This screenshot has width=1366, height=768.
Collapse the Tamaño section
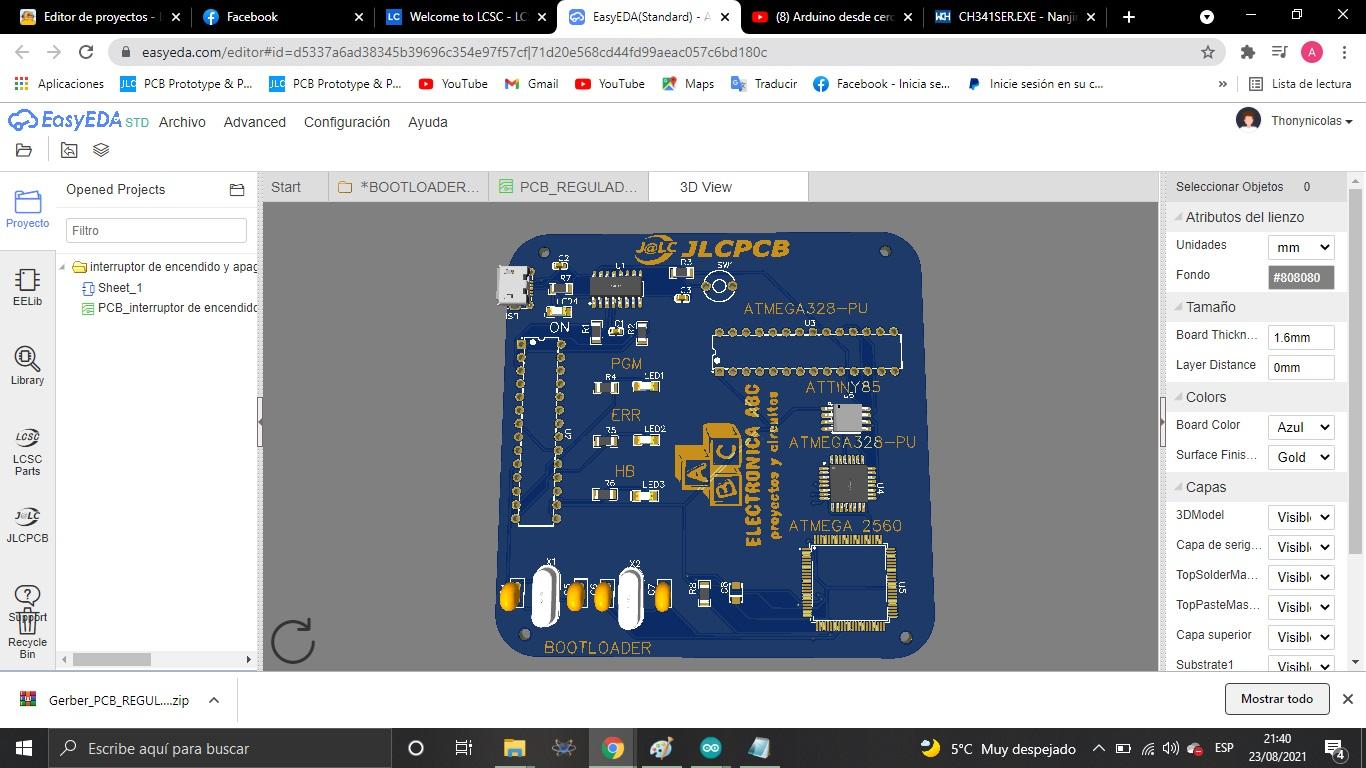tap(1176, 307)
